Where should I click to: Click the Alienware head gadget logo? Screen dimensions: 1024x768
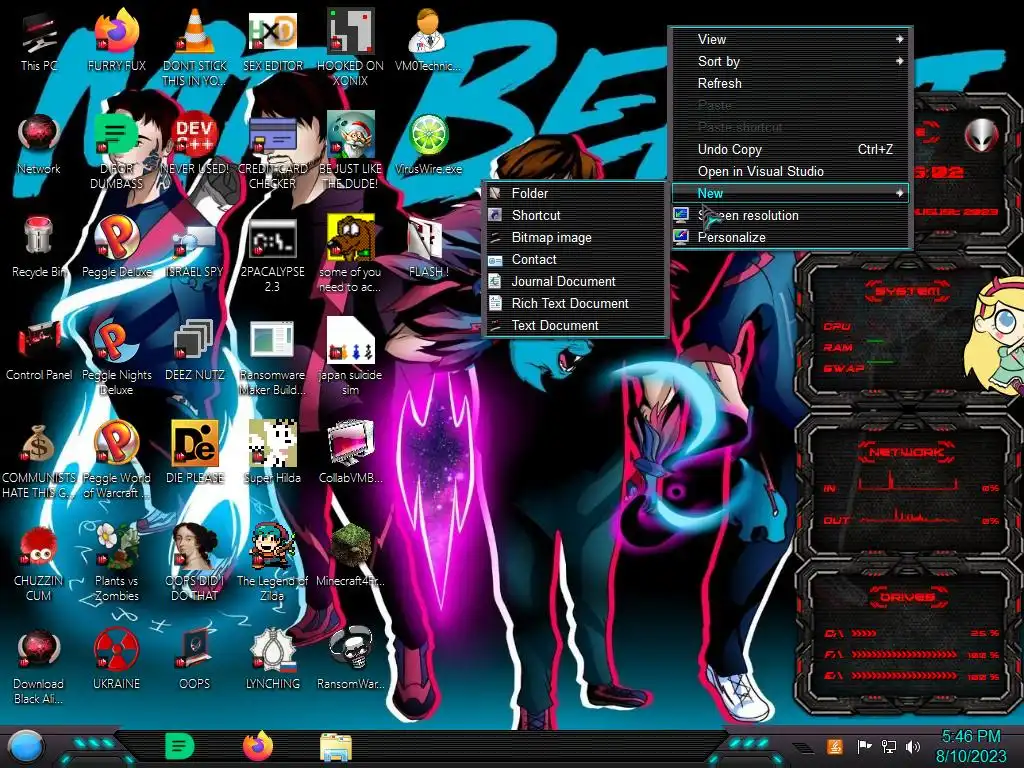(x=982, y=135)
